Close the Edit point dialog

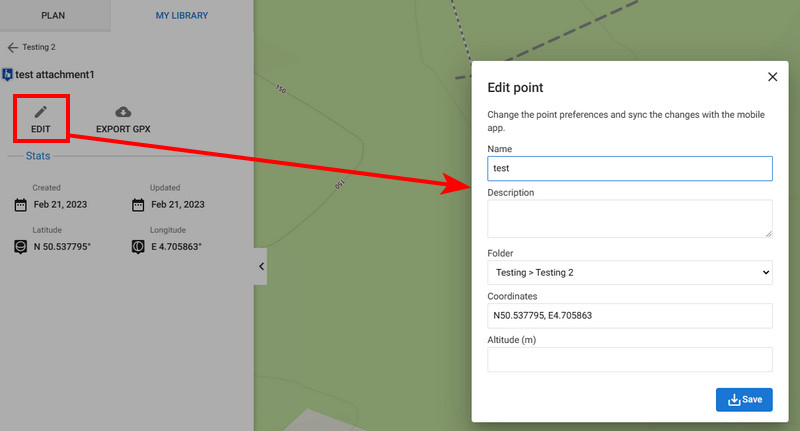pyautogui.click(x=772, y=77)
